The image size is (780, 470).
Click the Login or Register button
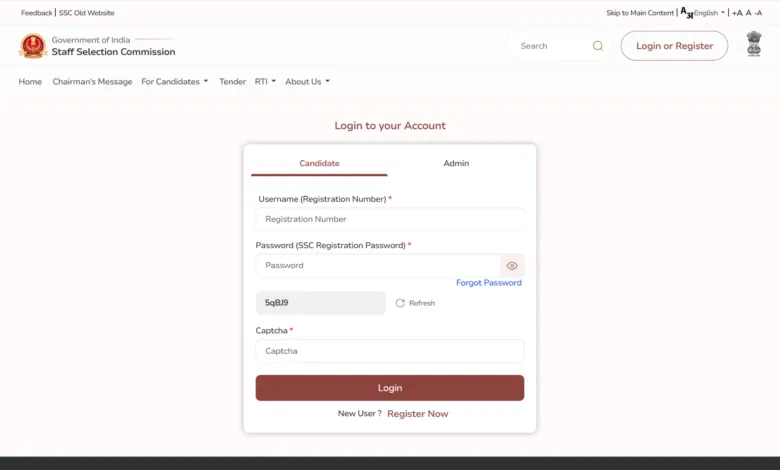point(674,46)
